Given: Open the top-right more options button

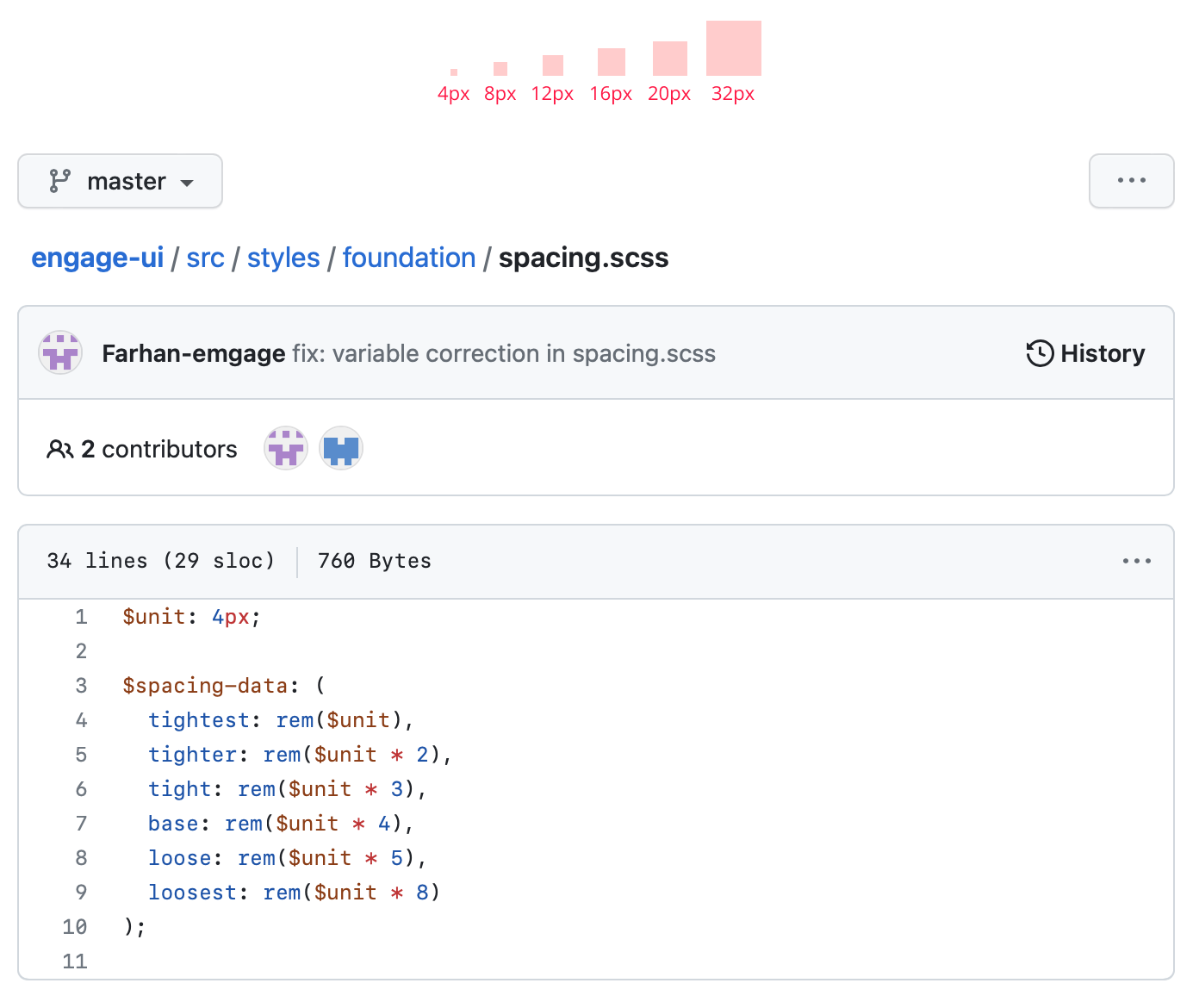Looking at the screenshot, I should point(1131,181).
